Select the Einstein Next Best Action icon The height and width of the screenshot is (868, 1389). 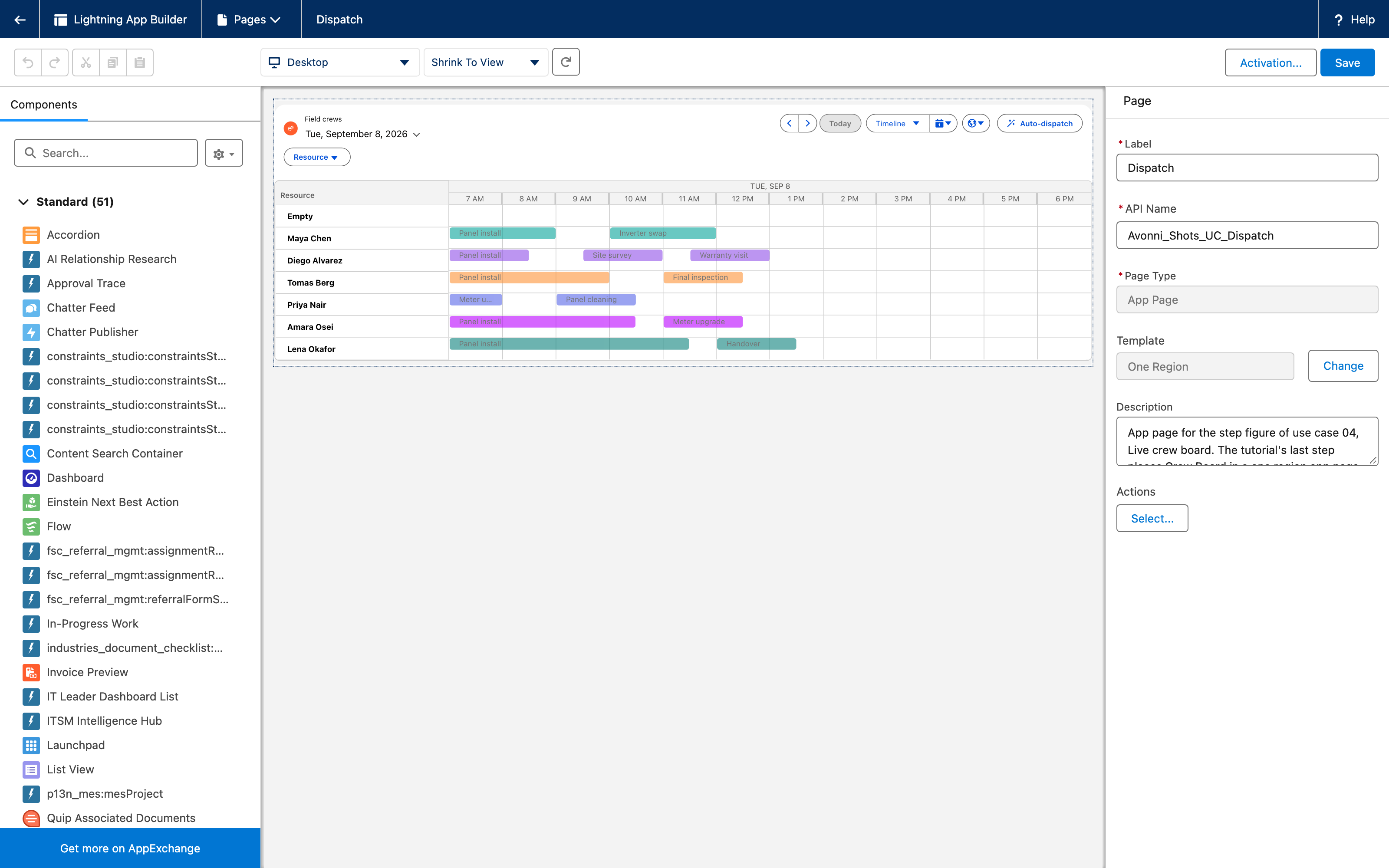click(31, 502)
